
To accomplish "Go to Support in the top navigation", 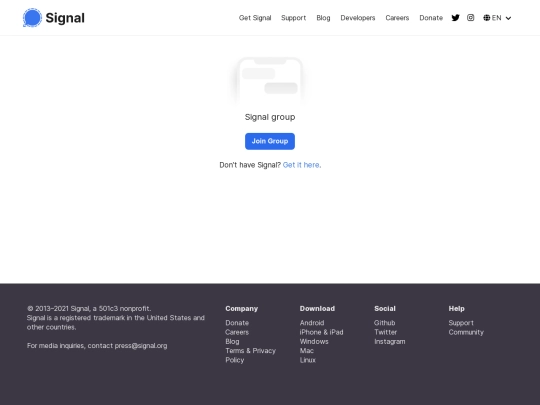I will point(293,18).
